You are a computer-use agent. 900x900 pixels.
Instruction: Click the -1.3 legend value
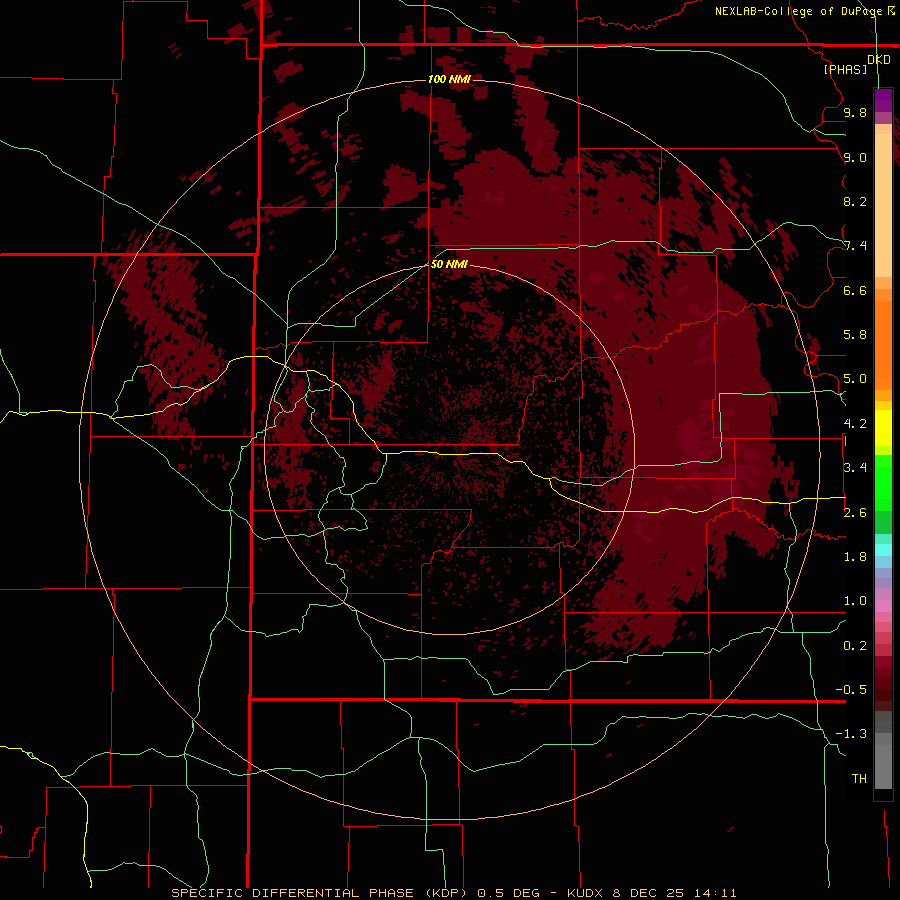click(851, 734)
